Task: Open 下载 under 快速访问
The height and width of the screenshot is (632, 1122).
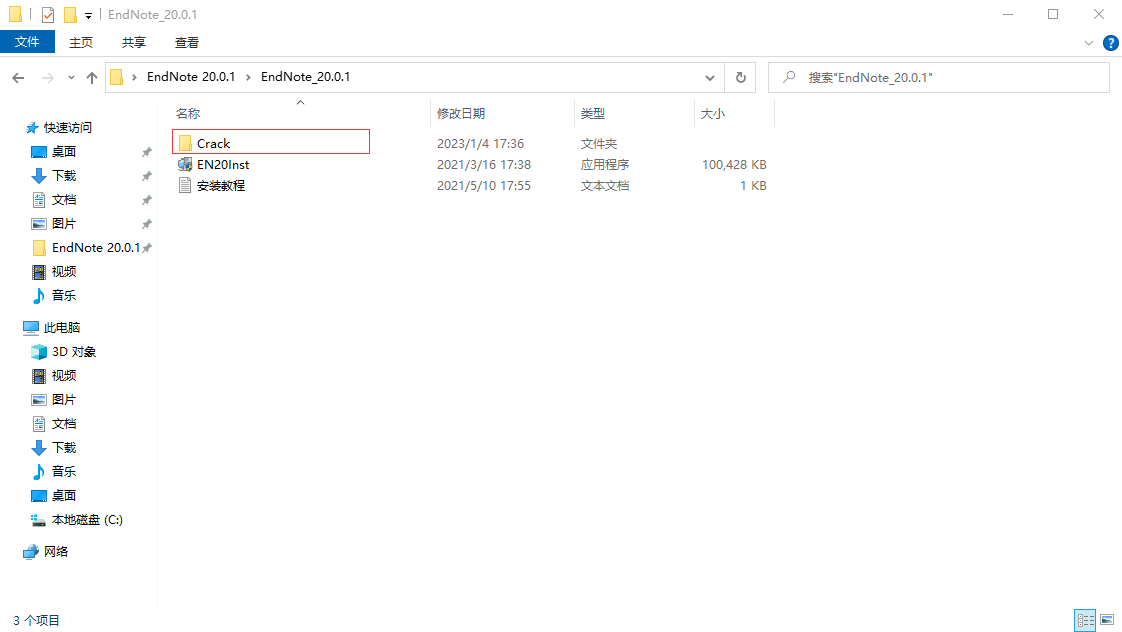Action: [x=64, y=175]
